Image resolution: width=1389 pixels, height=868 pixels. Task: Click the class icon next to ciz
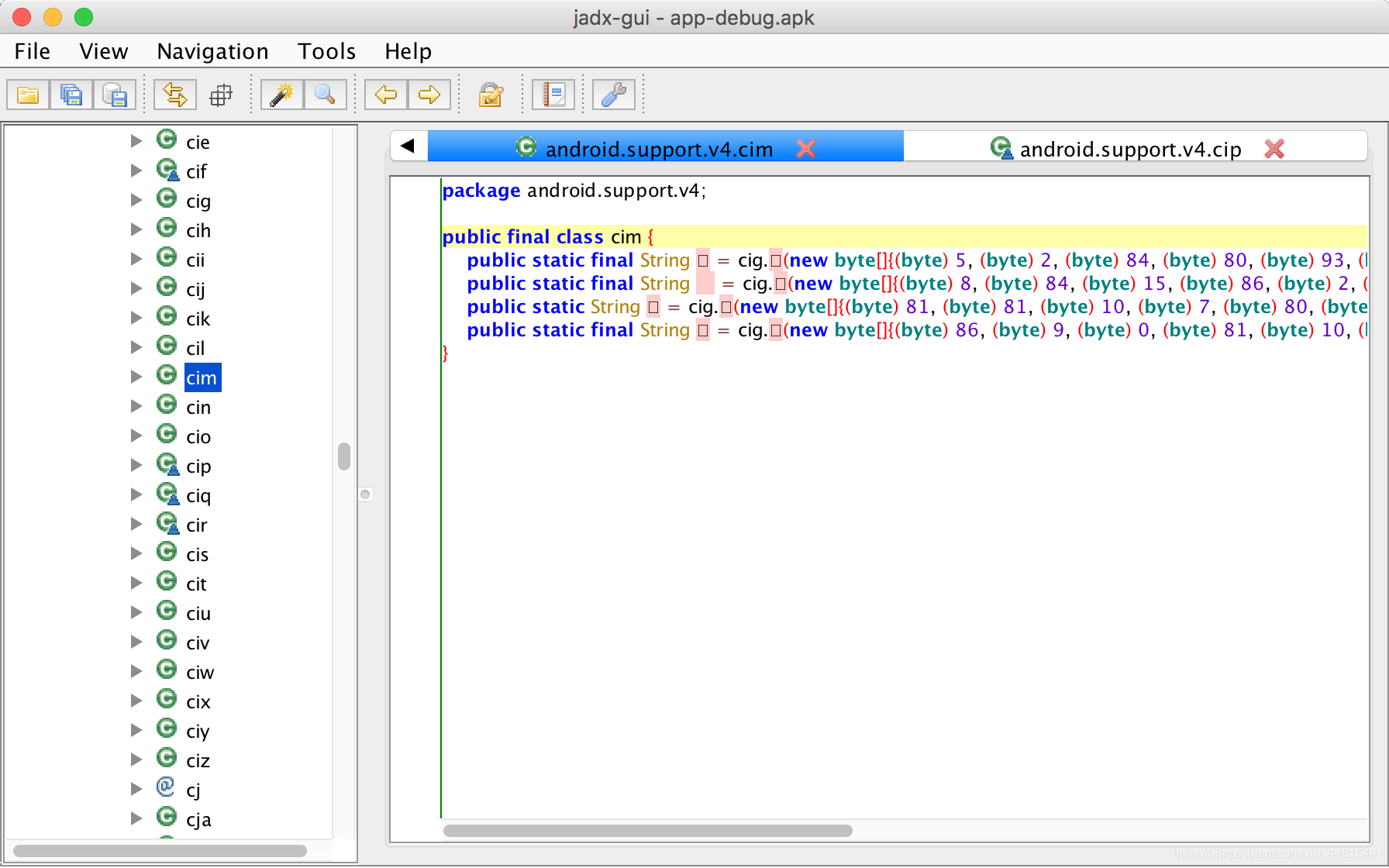[167, 758]
